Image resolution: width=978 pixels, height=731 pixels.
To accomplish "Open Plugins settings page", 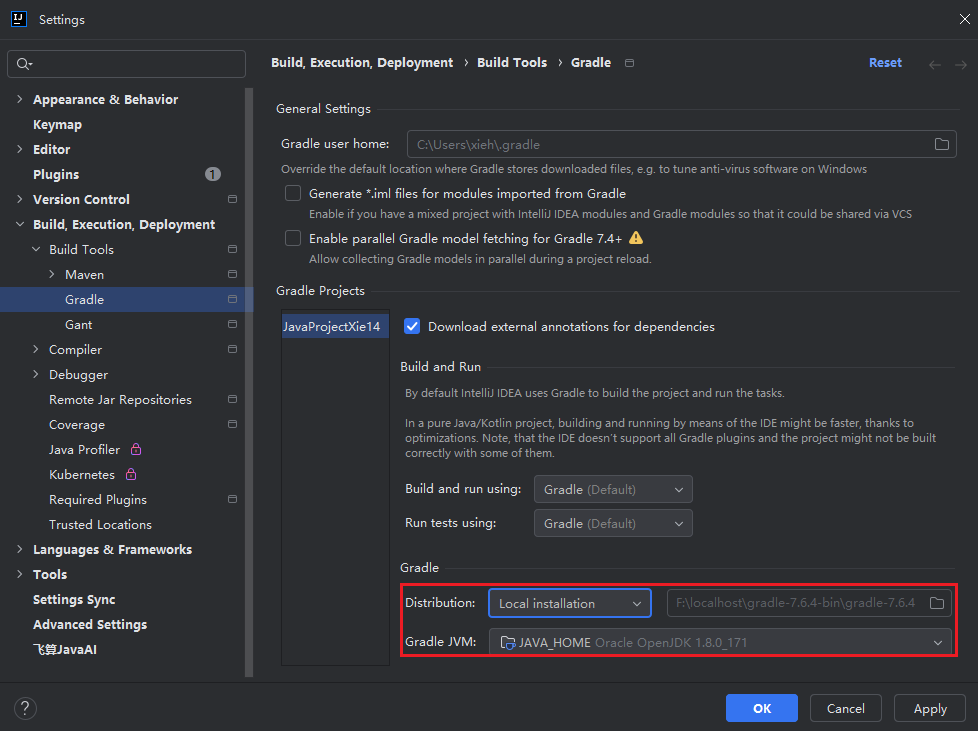I will pos(56,175).
